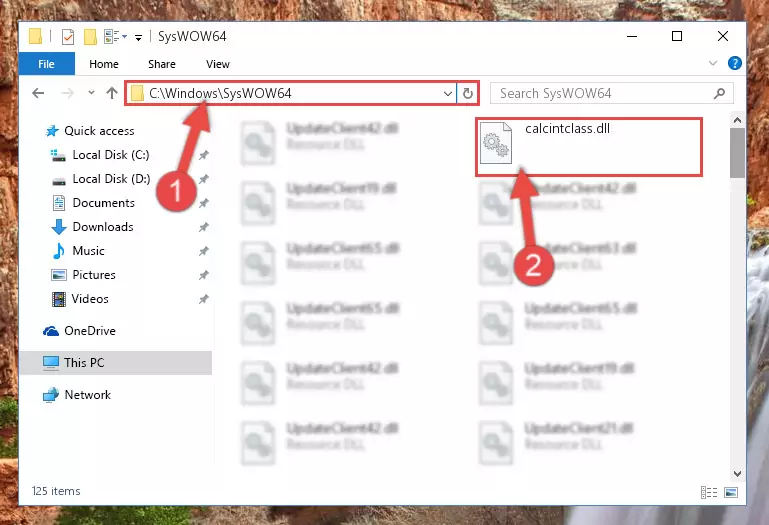The image size is (769, 525).
Task: Close the SysWOW64 window
Action: pyautogui.click(x=722, y=36)
